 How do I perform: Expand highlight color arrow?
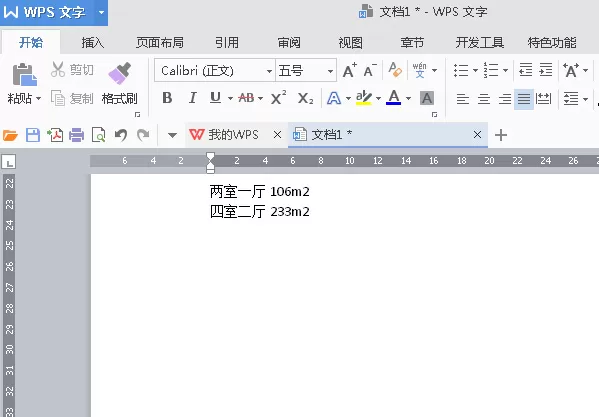coord(378,98)
